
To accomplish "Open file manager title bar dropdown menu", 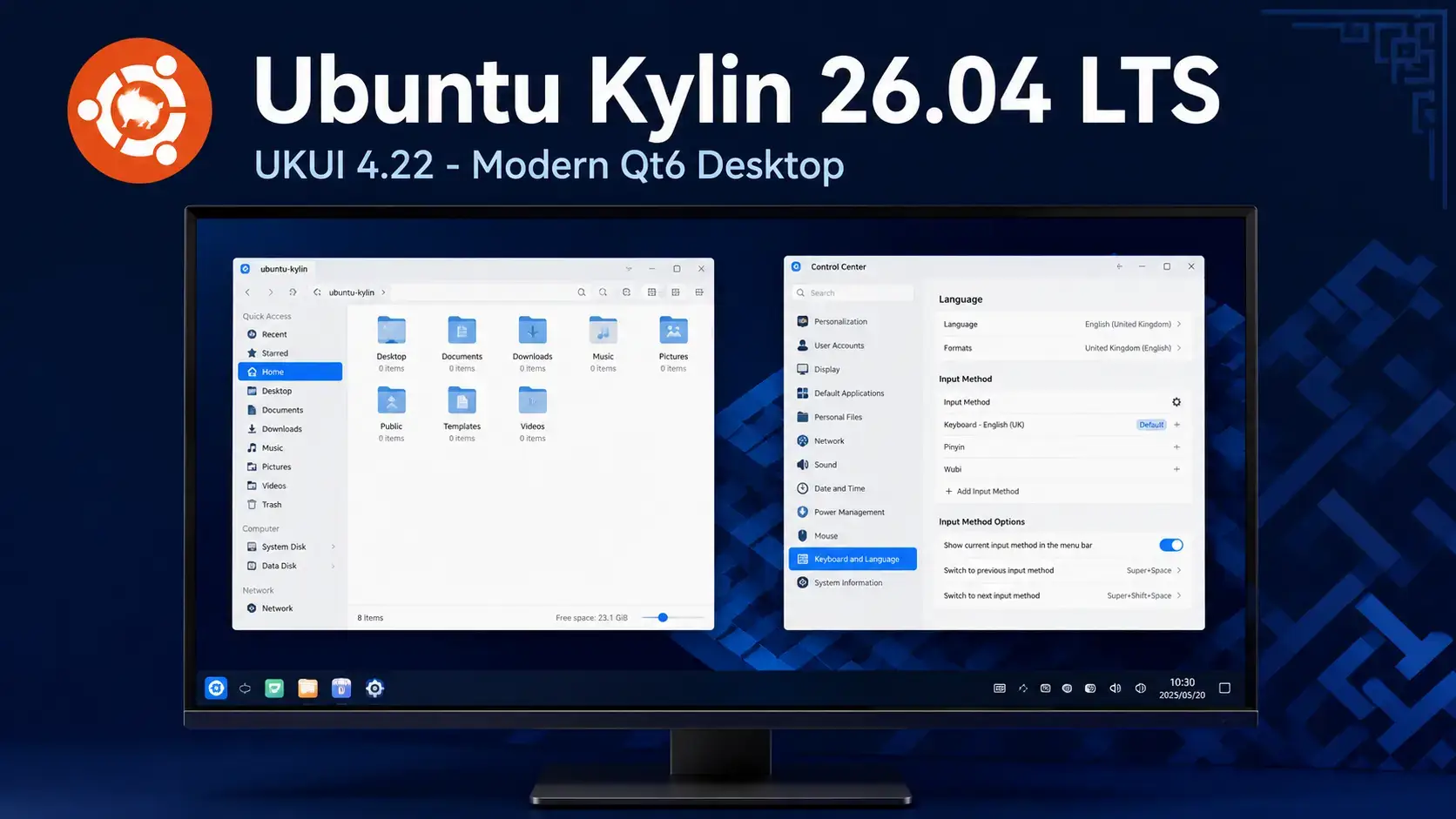I will pyautogui.click(x=629, y=269).
